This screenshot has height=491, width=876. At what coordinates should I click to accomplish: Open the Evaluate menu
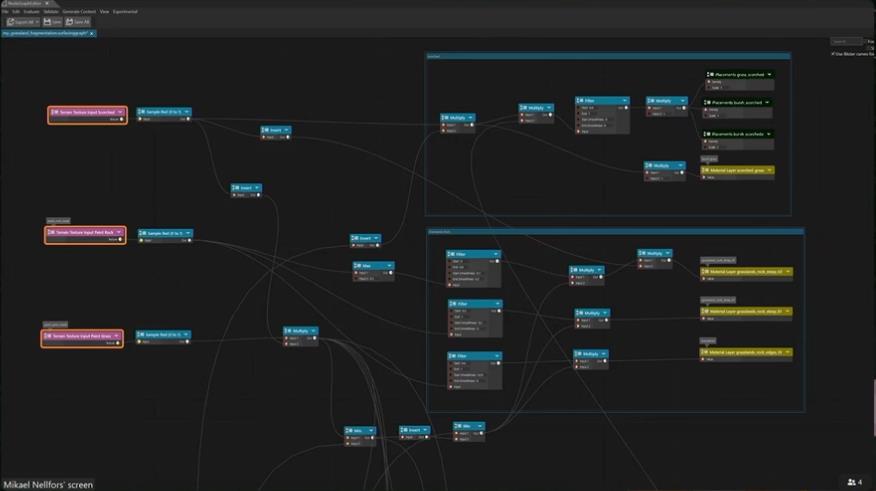coord(31,12)
